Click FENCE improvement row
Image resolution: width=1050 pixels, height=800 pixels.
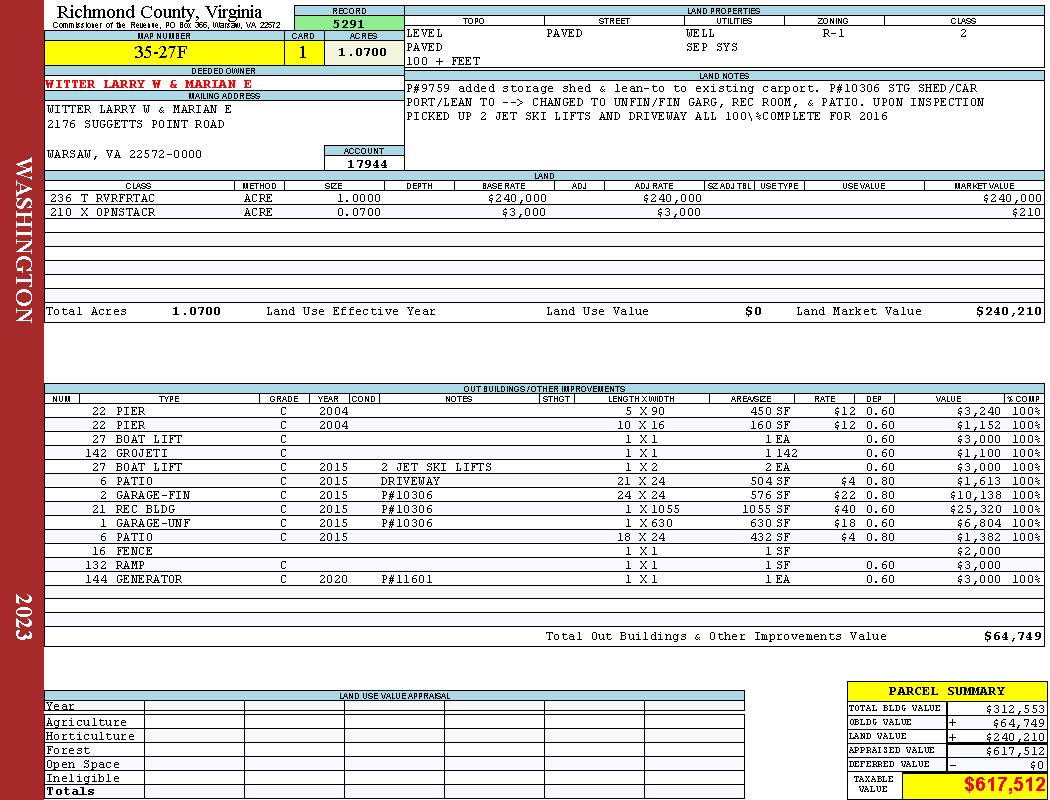[544, 552]
